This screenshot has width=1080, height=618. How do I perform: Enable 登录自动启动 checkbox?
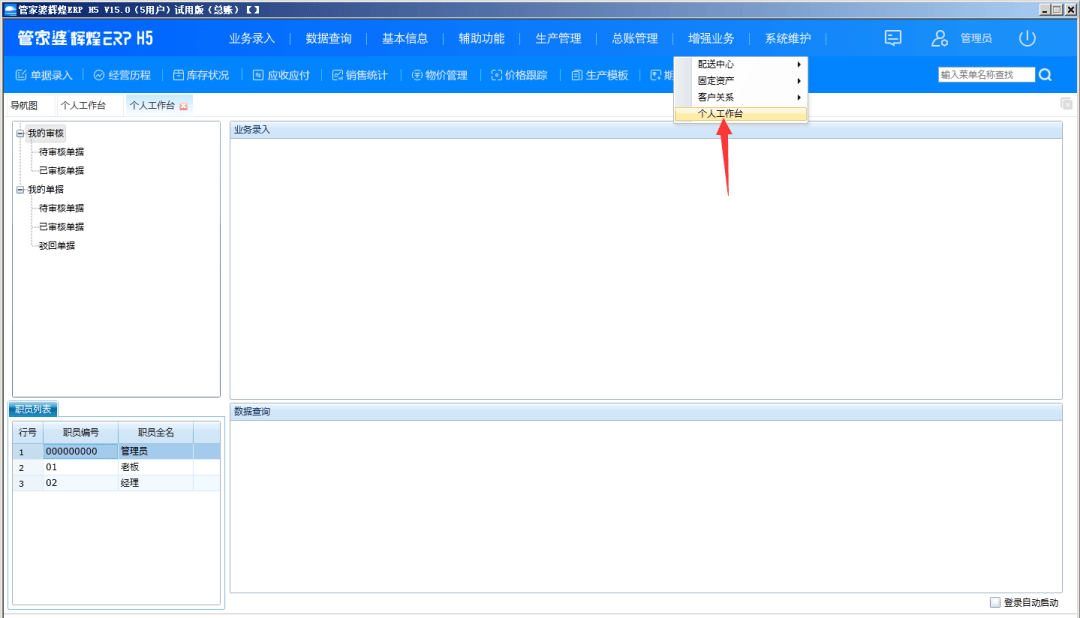click(995, 602)
